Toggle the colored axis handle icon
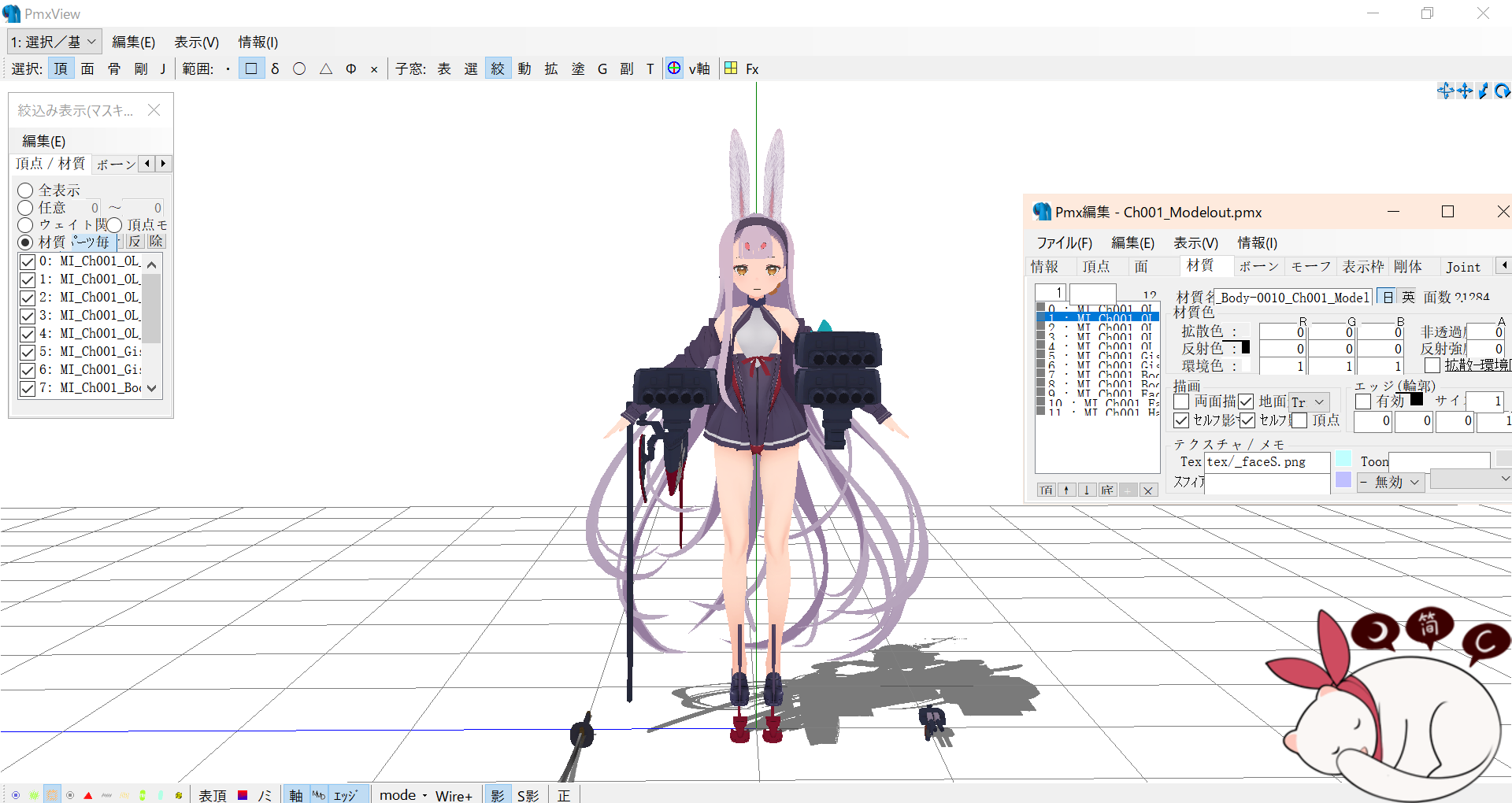1512x803 pixels. tap(674, 68)
